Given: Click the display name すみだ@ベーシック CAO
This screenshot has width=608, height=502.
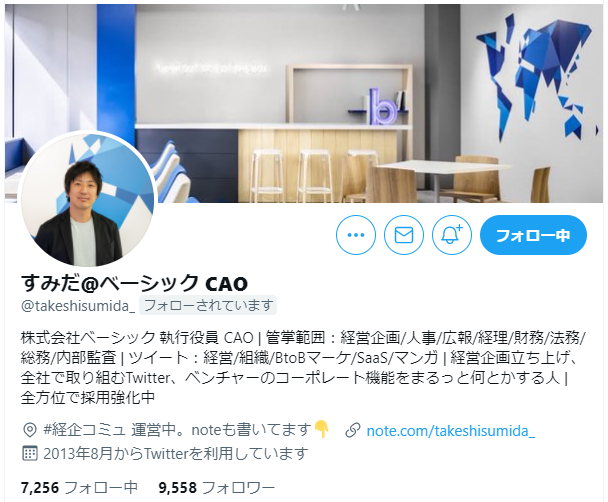Looking at the screenshot, I should tap(134, 283).
